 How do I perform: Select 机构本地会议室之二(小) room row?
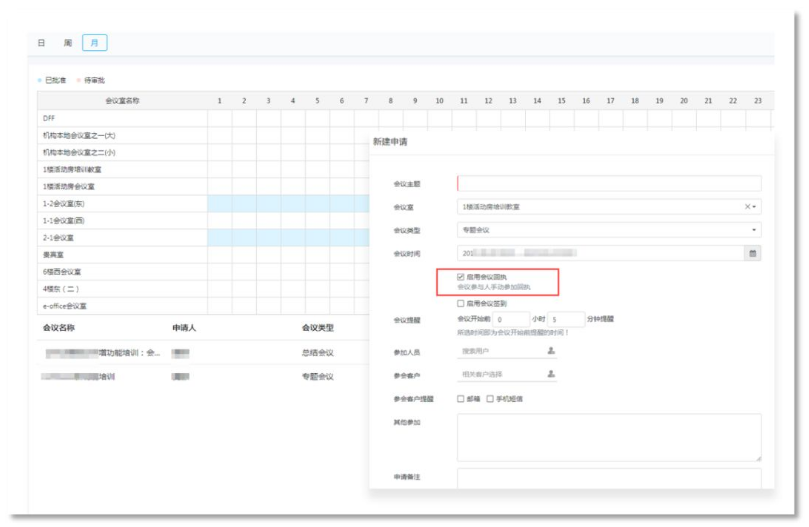click(x=122, y=152)
